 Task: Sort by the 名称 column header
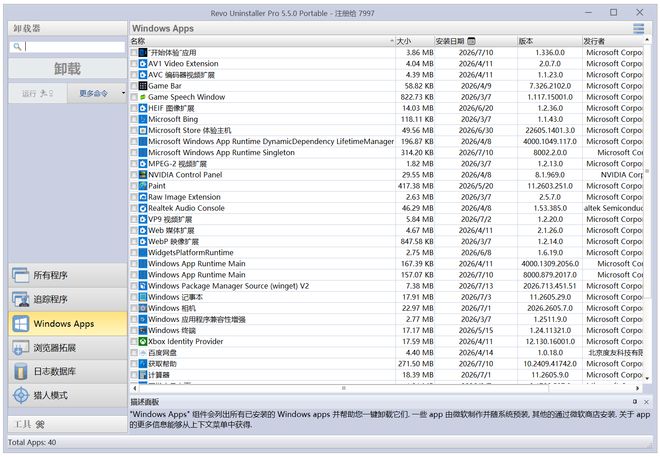(x=262, y=41)
